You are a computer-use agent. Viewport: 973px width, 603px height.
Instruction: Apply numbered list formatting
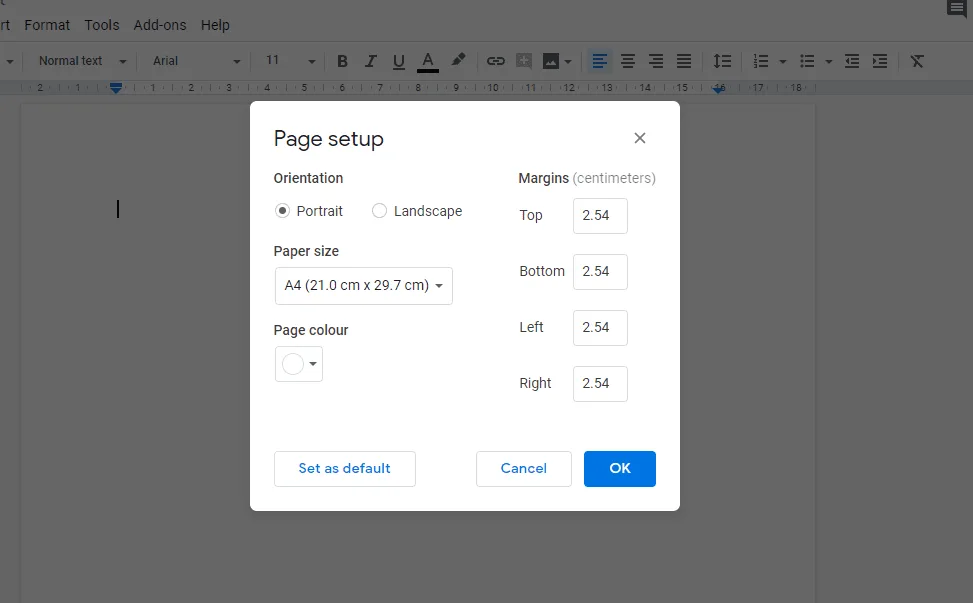click(x=761, y=61)
